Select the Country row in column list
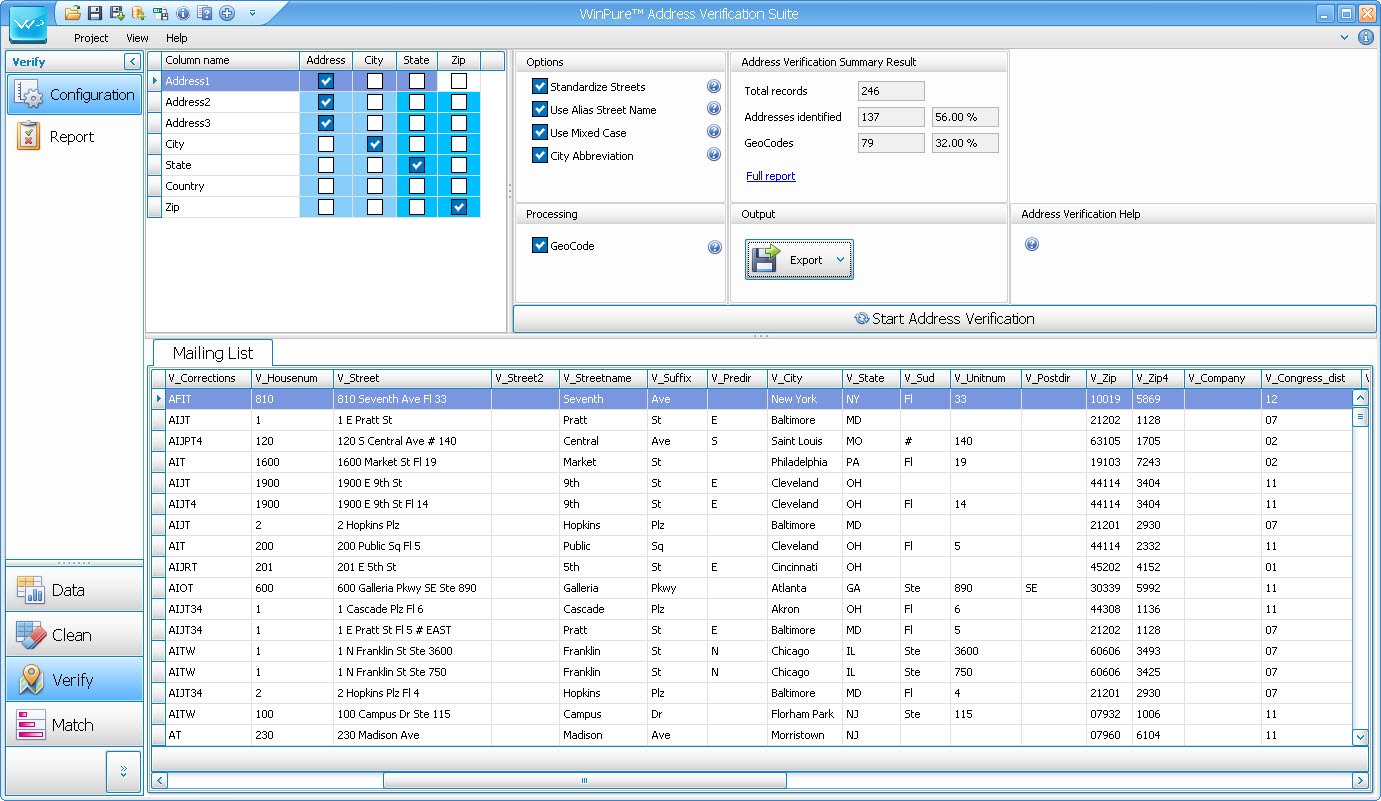 231,186
